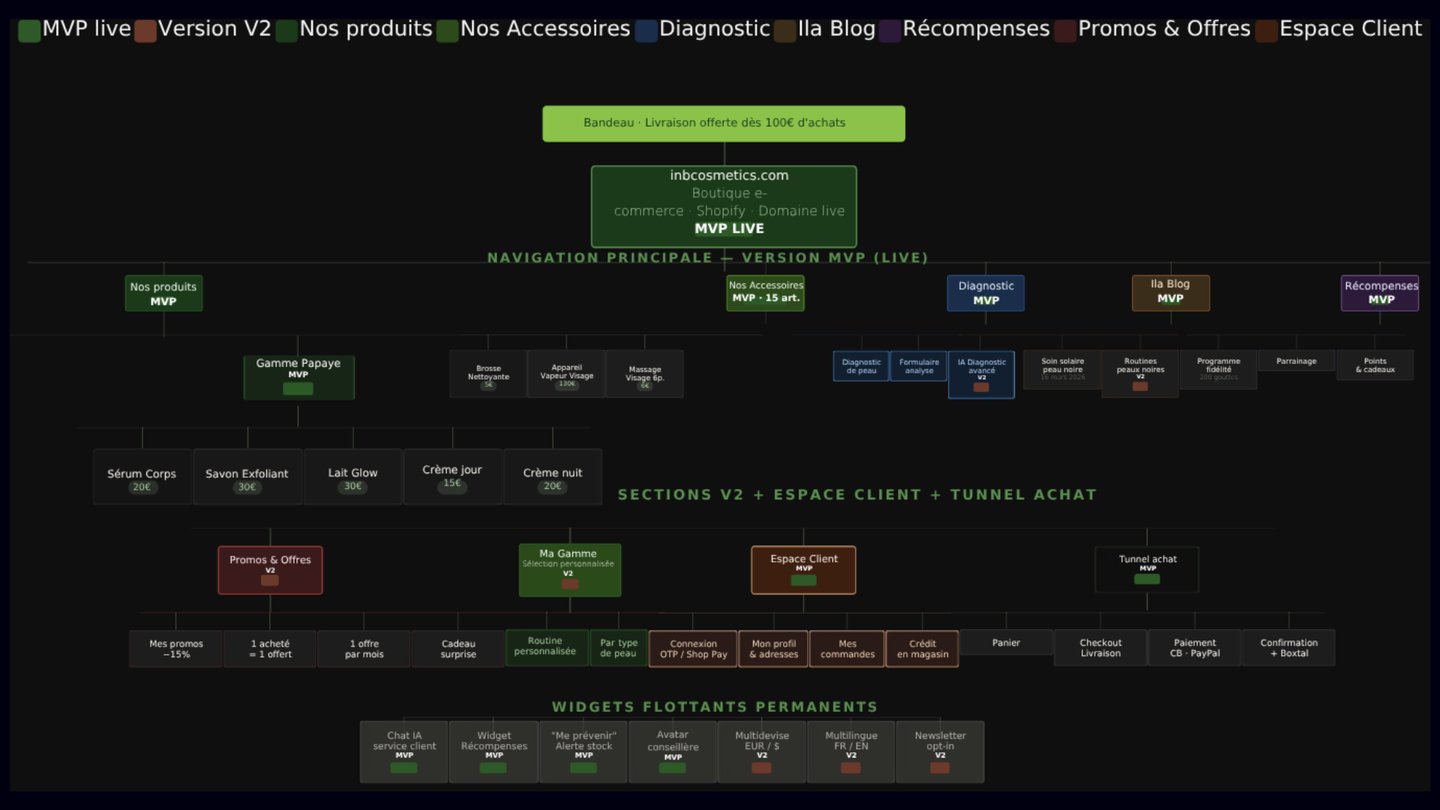The width and height of the screenshot is (1440, 810).
Task: Open the Promos & Offres V2 node
Action: tap(270, 570)
